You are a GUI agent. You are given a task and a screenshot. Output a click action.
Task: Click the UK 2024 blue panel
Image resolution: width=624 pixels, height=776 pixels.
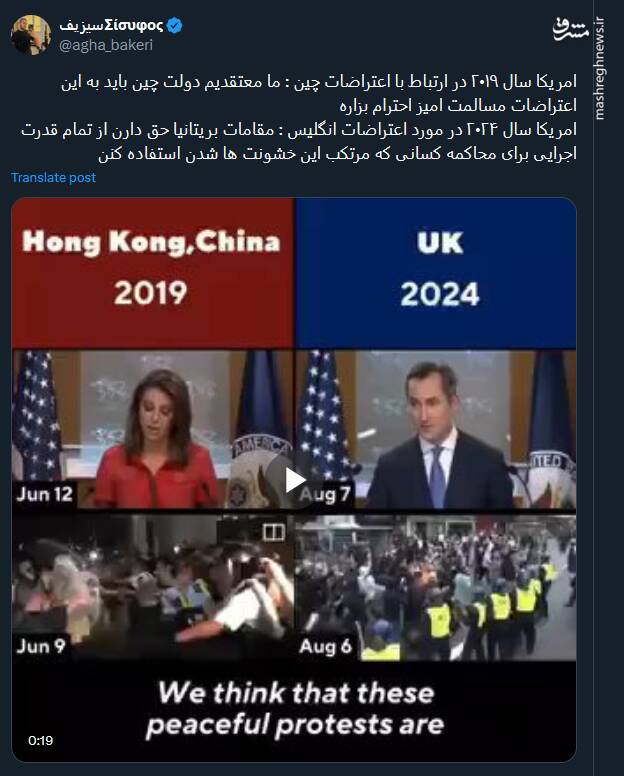pyautogui.click(x=435, y=273)
